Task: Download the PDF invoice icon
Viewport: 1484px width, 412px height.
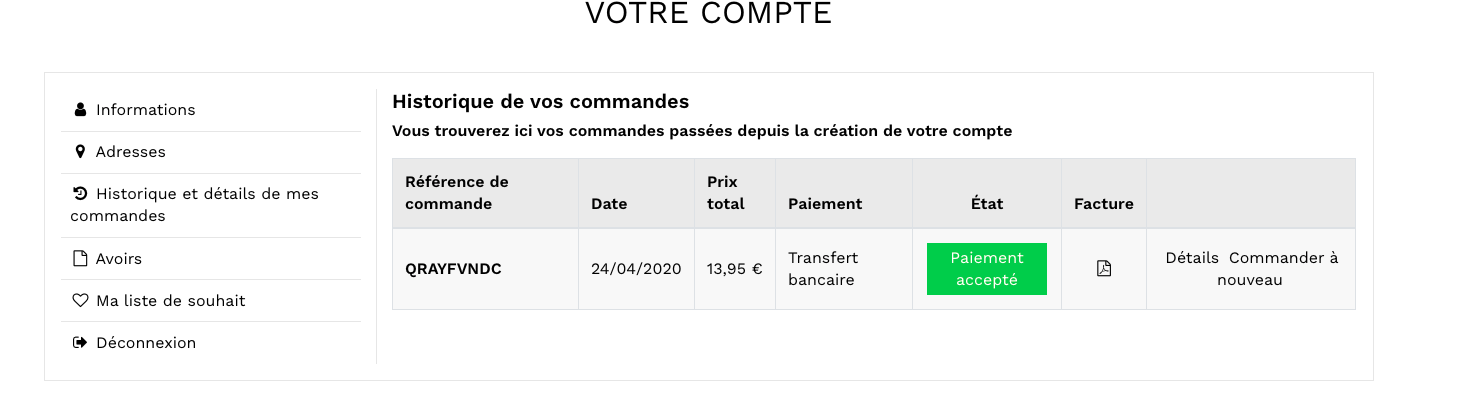Action: click(x=1104, y=268)
